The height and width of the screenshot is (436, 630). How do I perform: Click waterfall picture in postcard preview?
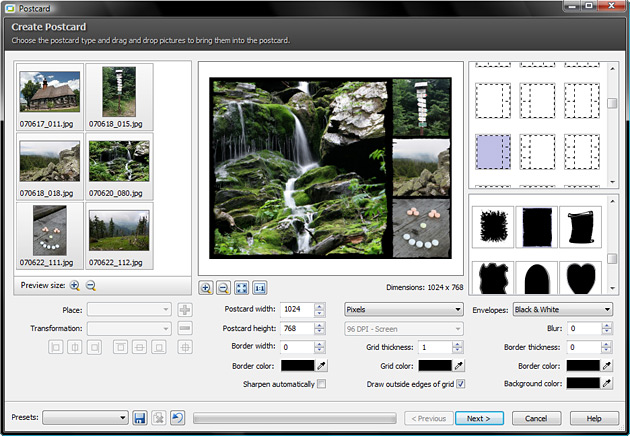300,167
